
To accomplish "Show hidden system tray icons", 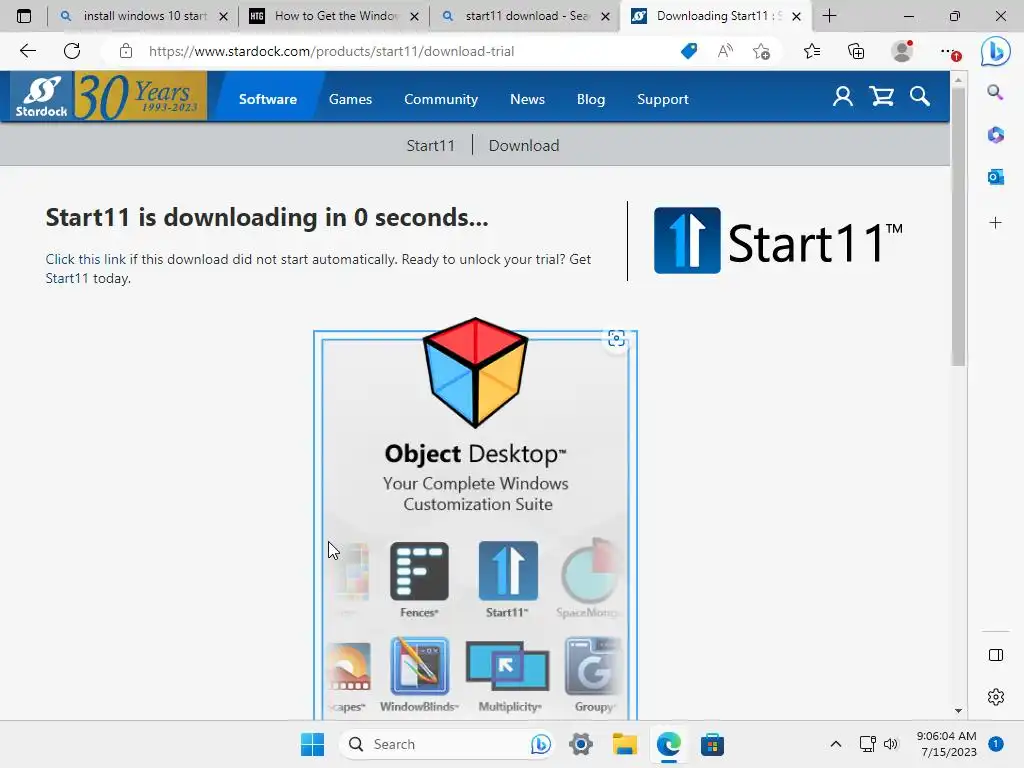I will (x=835, y=744).
